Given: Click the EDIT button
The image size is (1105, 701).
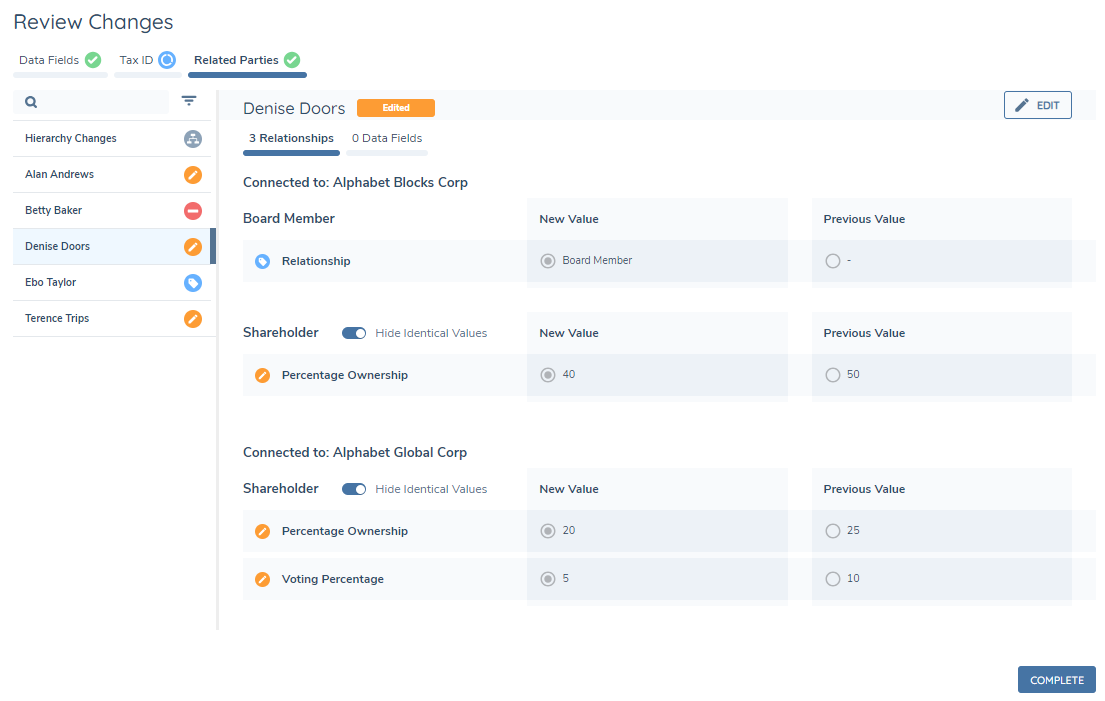Looking at the screenshot, I should tap(1037, 105).
